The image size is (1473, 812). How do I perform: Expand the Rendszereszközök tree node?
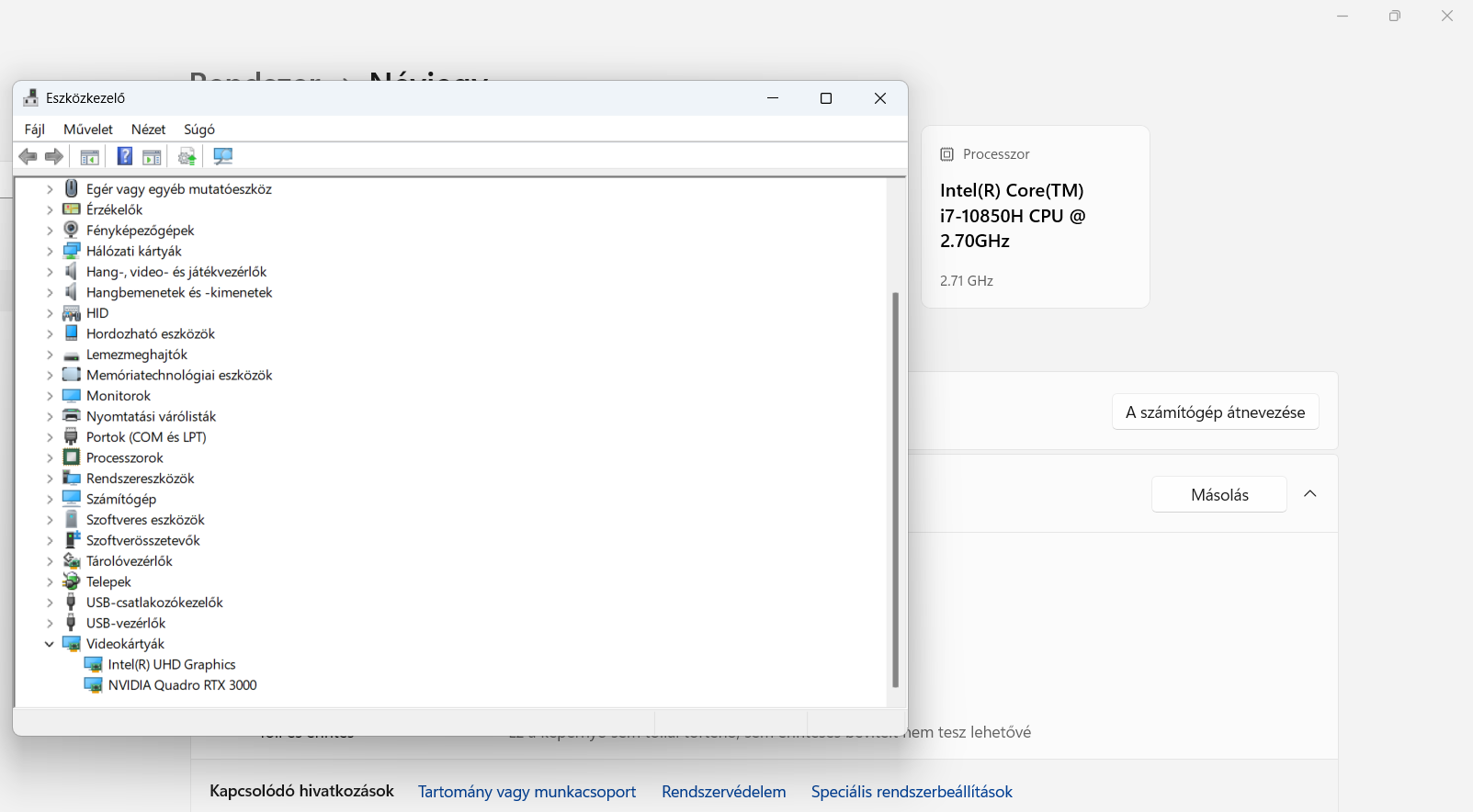pos(50,479)
